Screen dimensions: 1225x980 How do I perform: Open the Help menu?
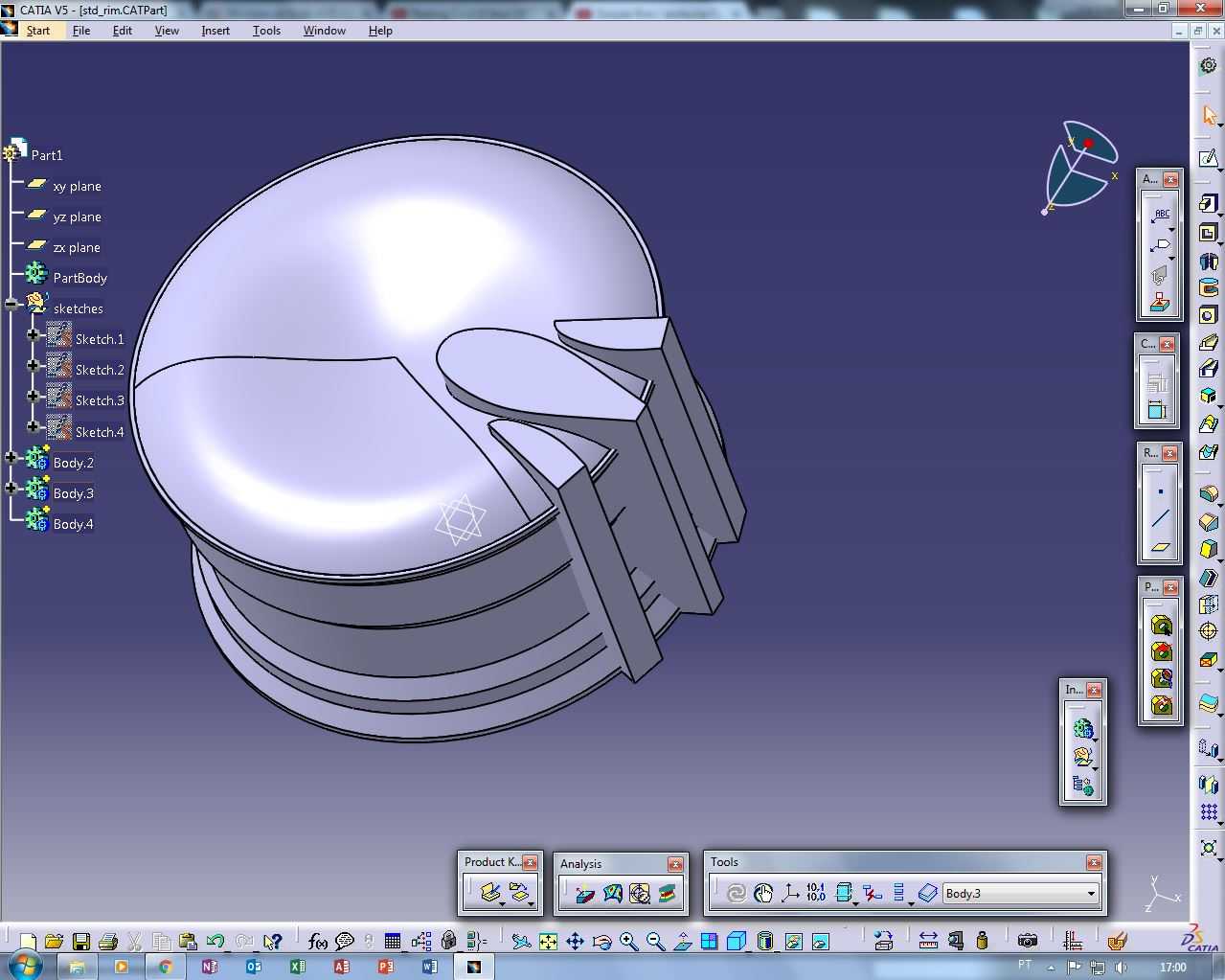[x=380, y=31]
